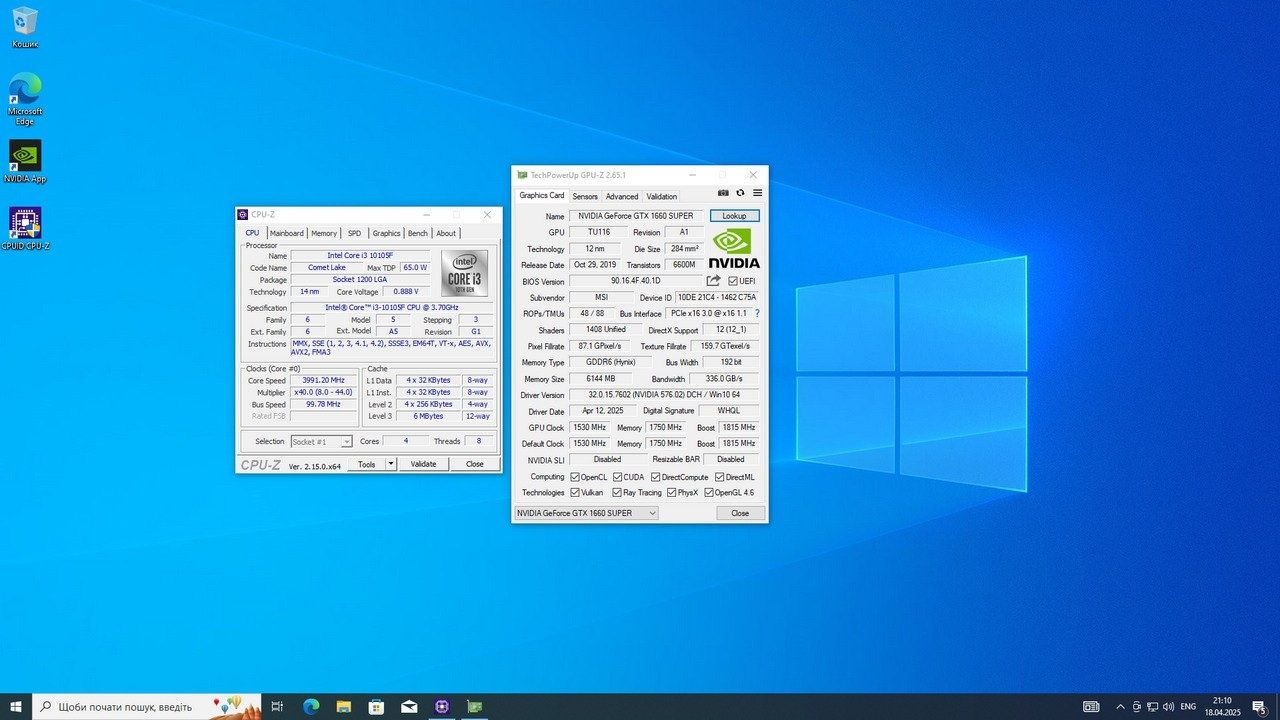Toggle the UEFI checkbox
This screenshot has height=720, width=1280.
tap(732, 281)
